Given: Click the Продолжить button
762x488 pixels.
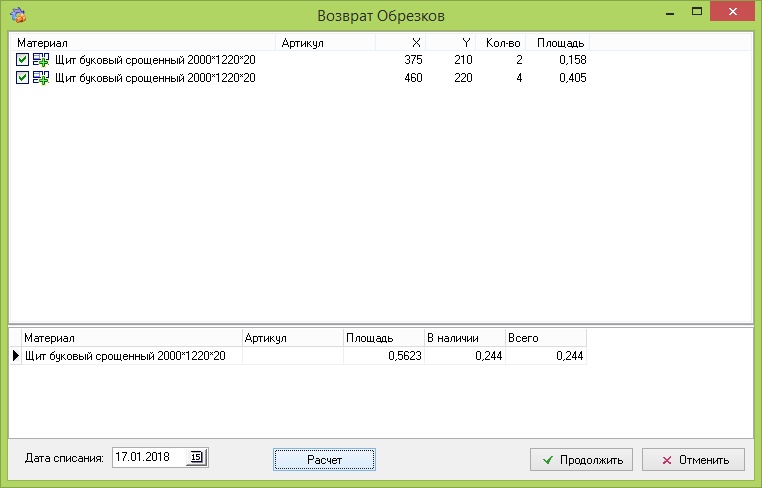Looking at the screenshot, I should click(581, 460).
